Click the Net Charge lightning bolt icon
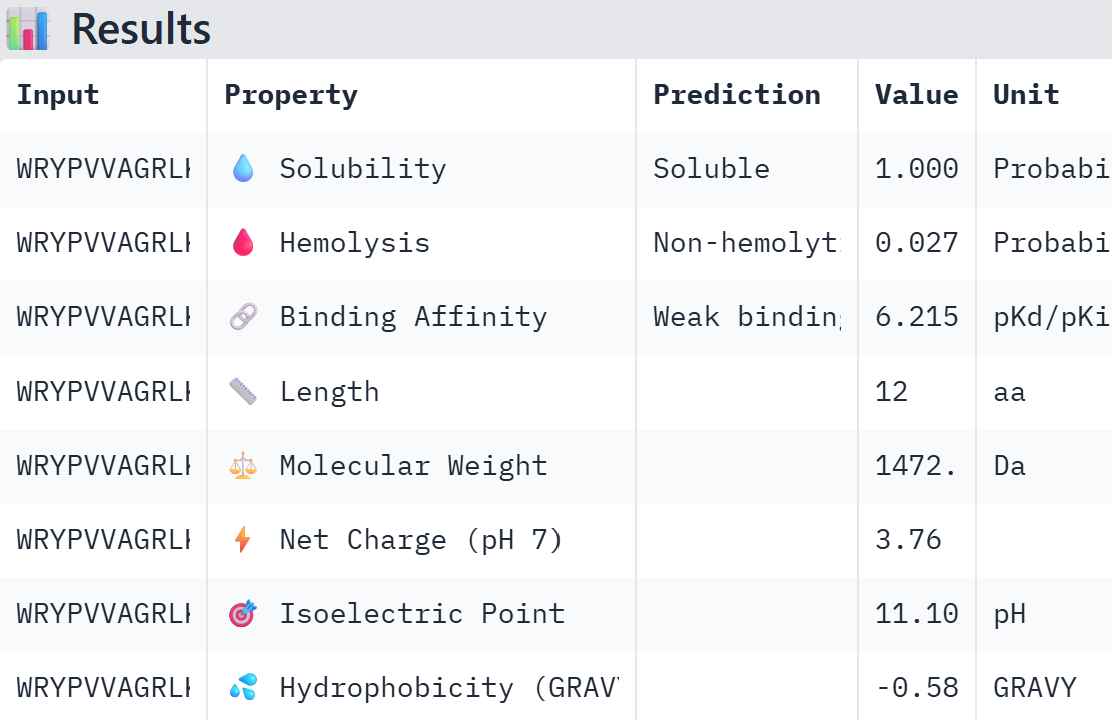This screenshot has width=1112, height=720. [x=243, y=540]
